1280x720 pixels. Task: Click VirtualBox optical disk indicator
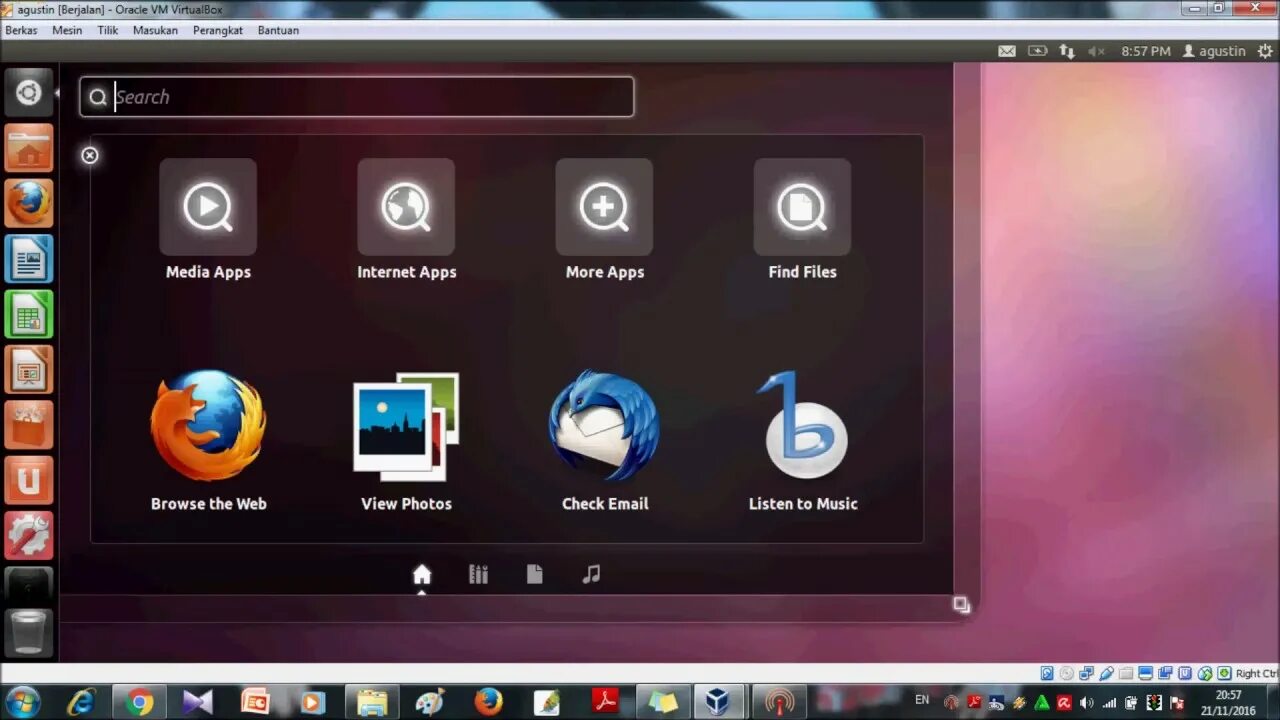click(x=1067, y=673)
